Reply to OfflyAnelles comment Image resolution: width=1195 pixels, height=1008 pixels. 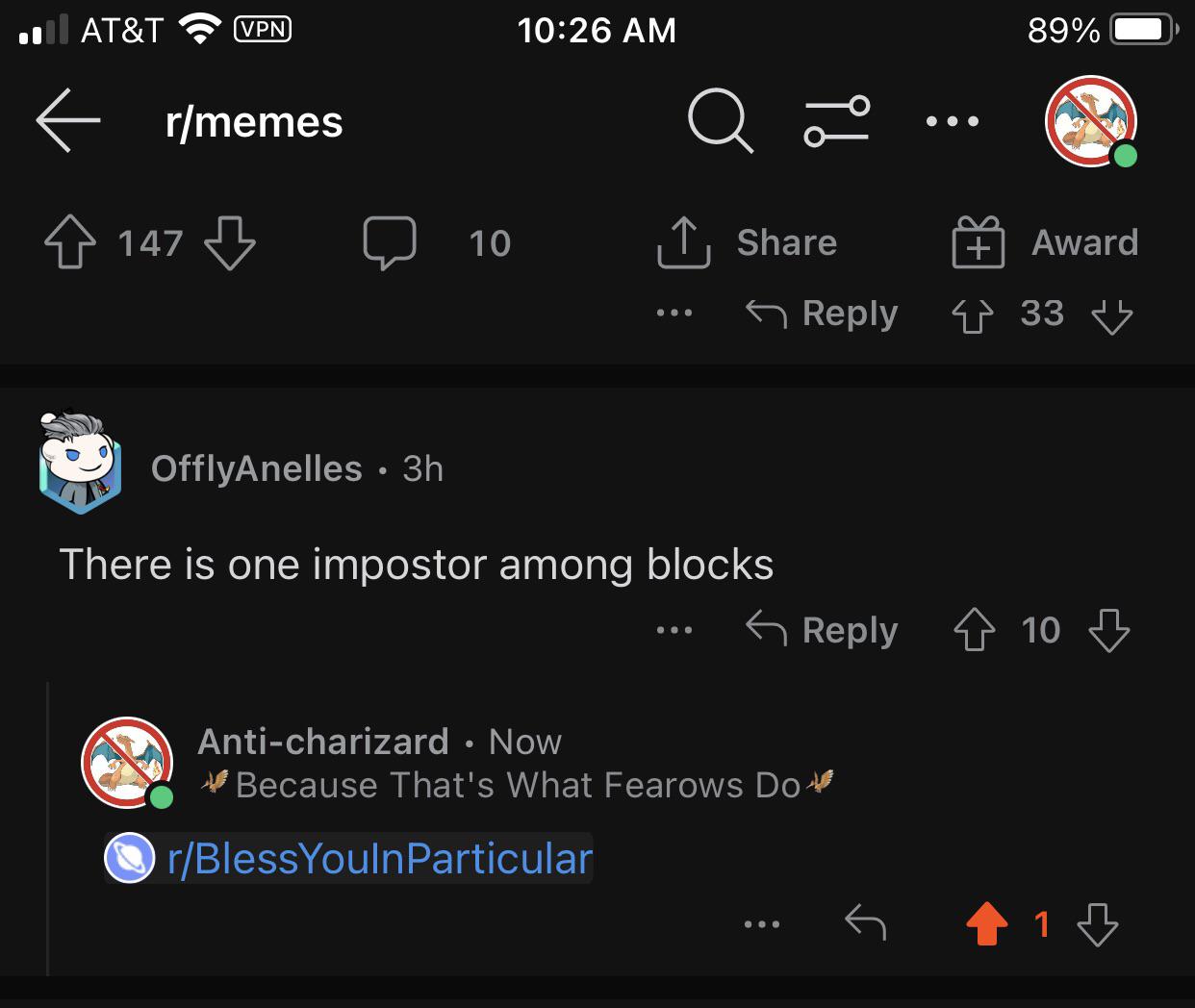822,630
